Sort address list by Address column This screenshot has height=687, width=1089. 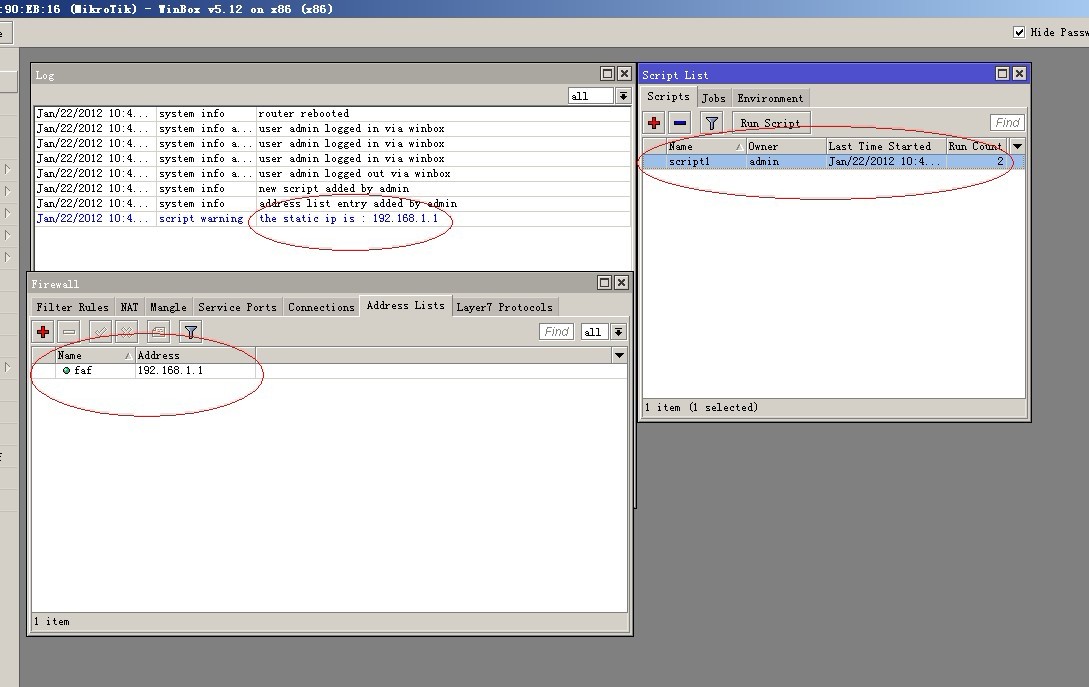pyautogui.click(x=195, y=355)
